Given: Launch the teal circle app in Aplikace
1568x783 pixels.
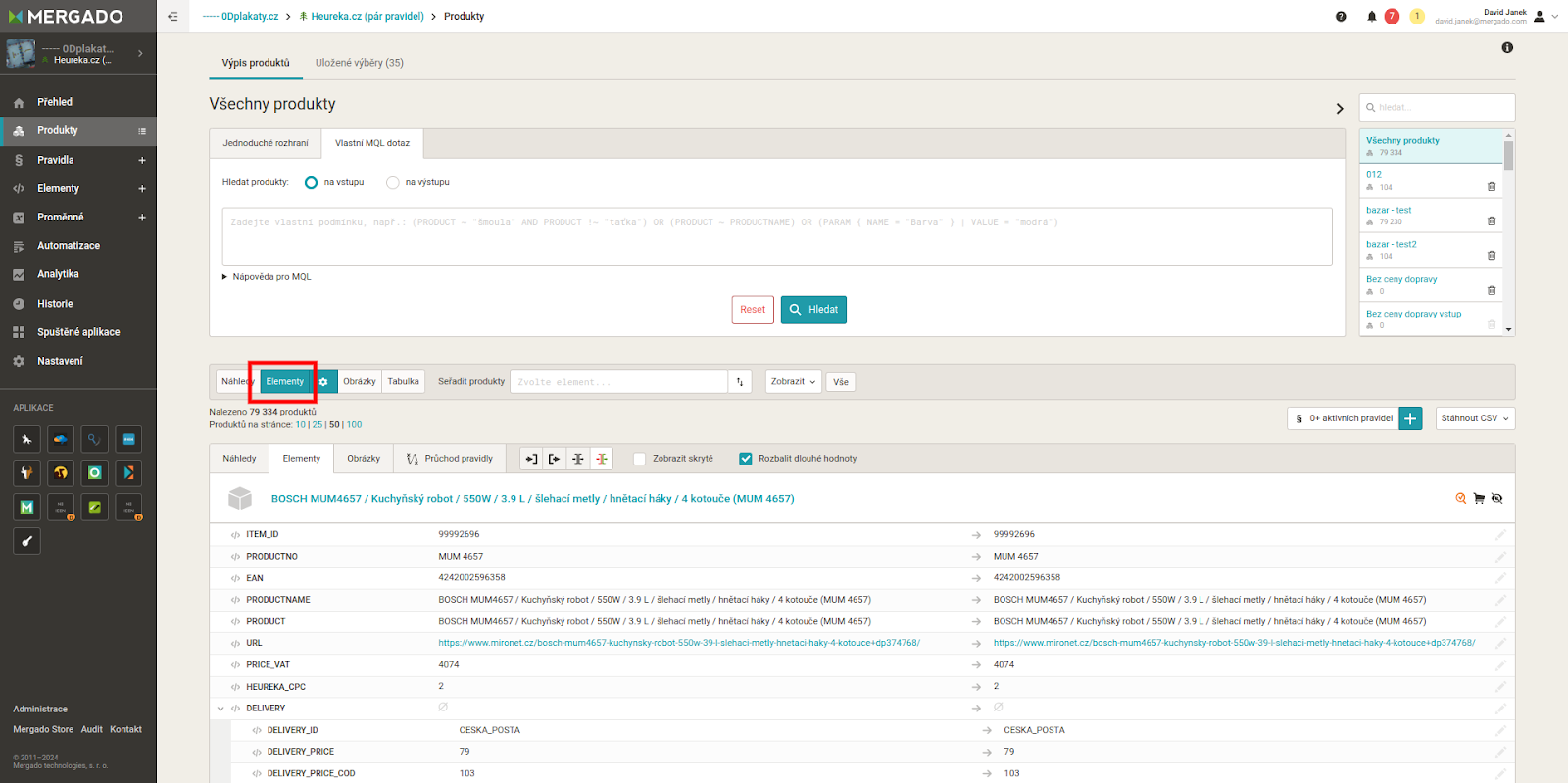Looking at the screenshot, I should 95,473.
